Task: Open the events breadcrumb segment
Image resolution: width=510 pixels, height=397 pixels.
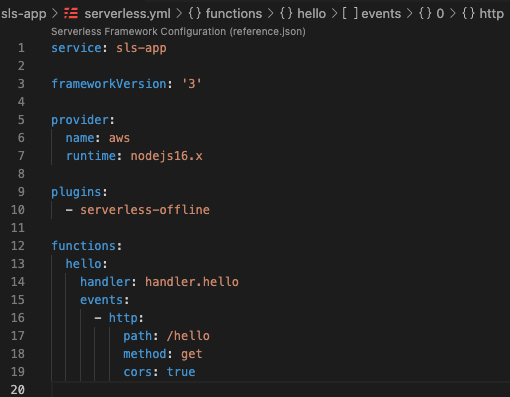Action: [381, 14]
